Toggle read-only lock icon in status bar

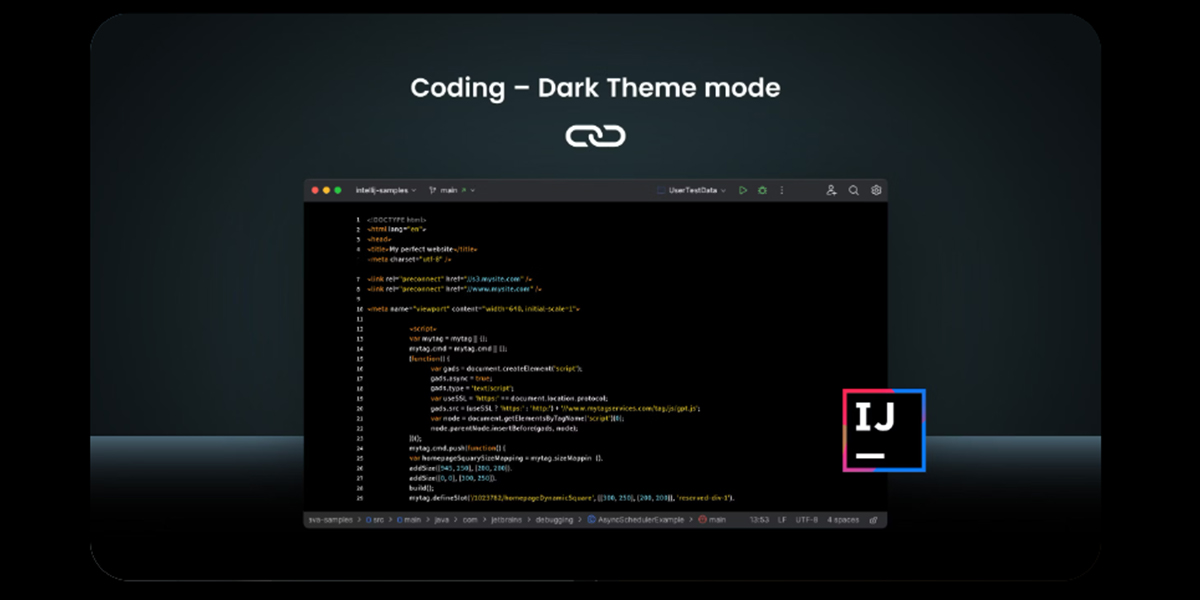point(874,520)
